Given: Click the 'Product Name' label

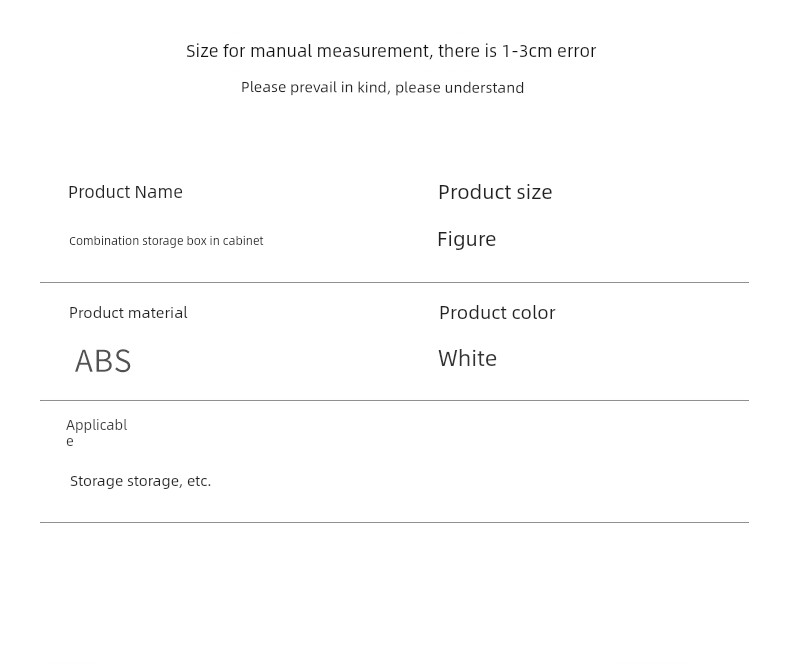Looking at the screenshot, I should pyautogui.click(x=125, y=192).
